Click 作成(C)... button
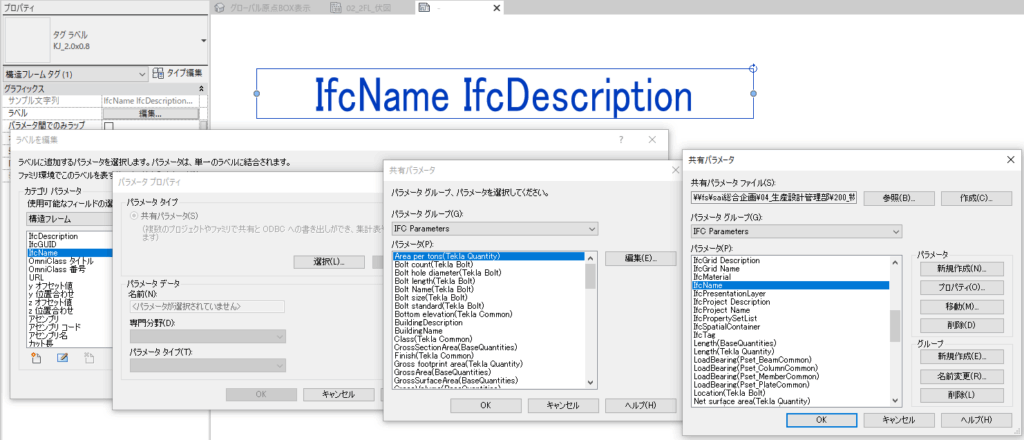 pos(976,198)
